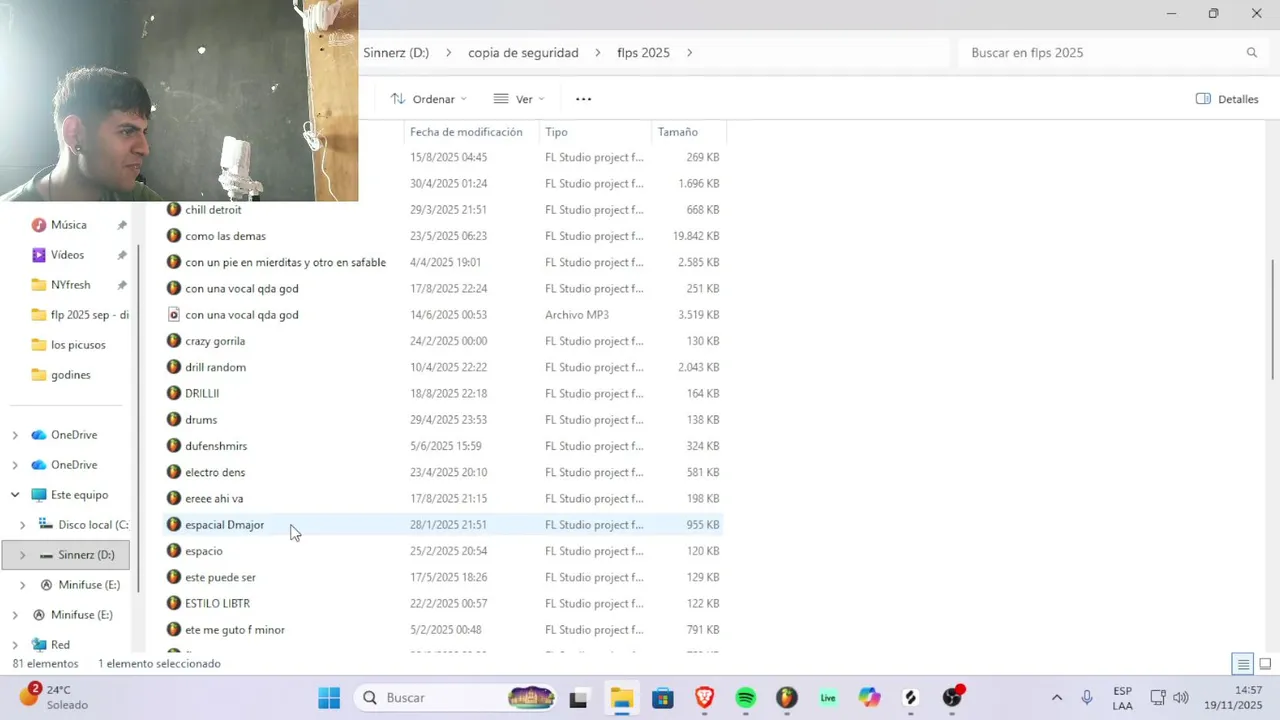Open Copilot from taskbar
The height and width of the screenshot is (720, 1280).
tap(869, 698)
